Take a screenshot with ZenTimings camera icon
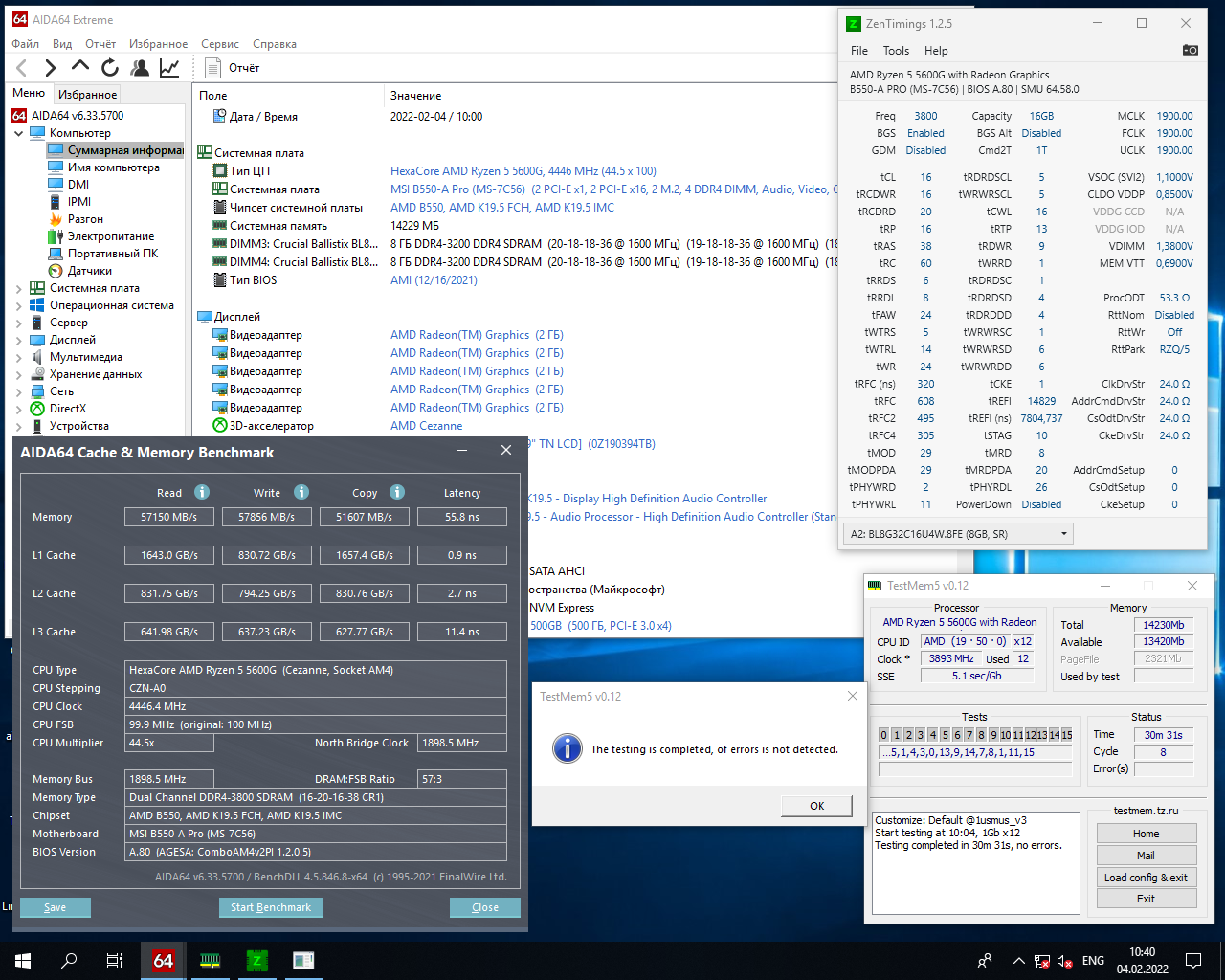The width and height of the screenshot is (1225, 980). (1190, 50)
